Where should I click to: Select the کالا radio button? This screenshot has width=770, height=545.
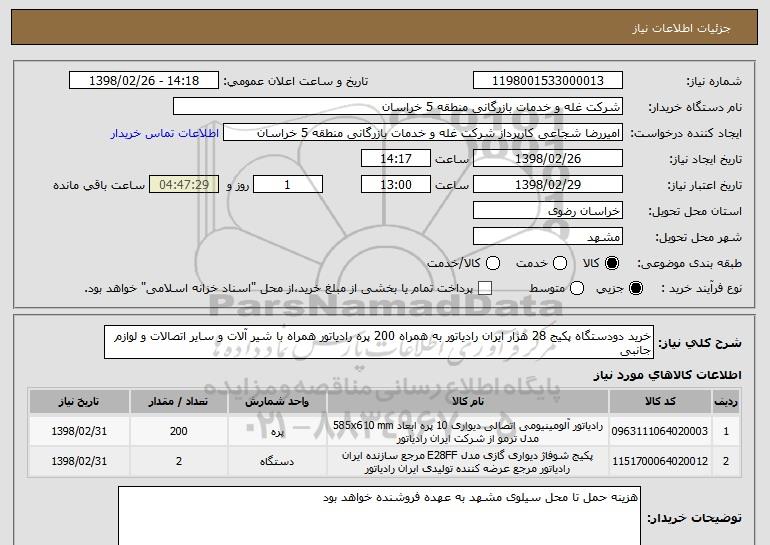(612, 263)
